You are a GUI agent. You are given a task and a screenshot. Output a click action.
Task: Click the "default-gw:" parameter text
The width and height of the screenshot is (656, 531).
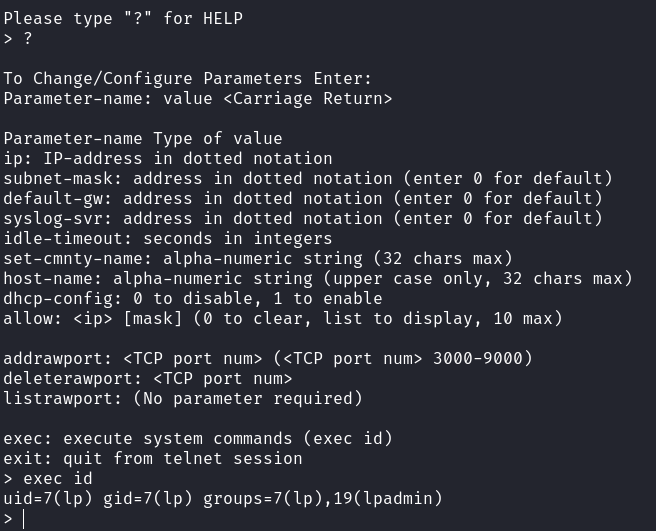click(52, 198)
